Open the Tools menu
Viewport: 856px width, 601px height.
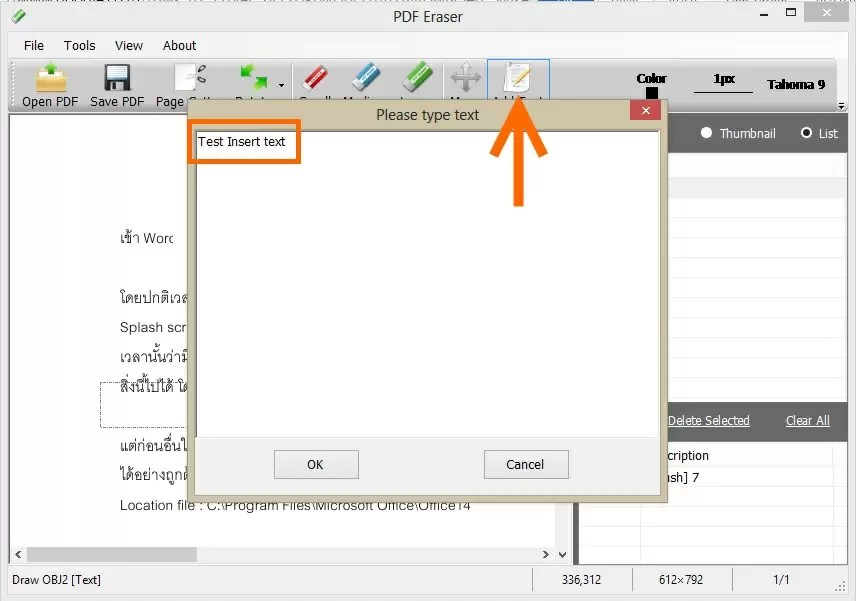point(79,45)
